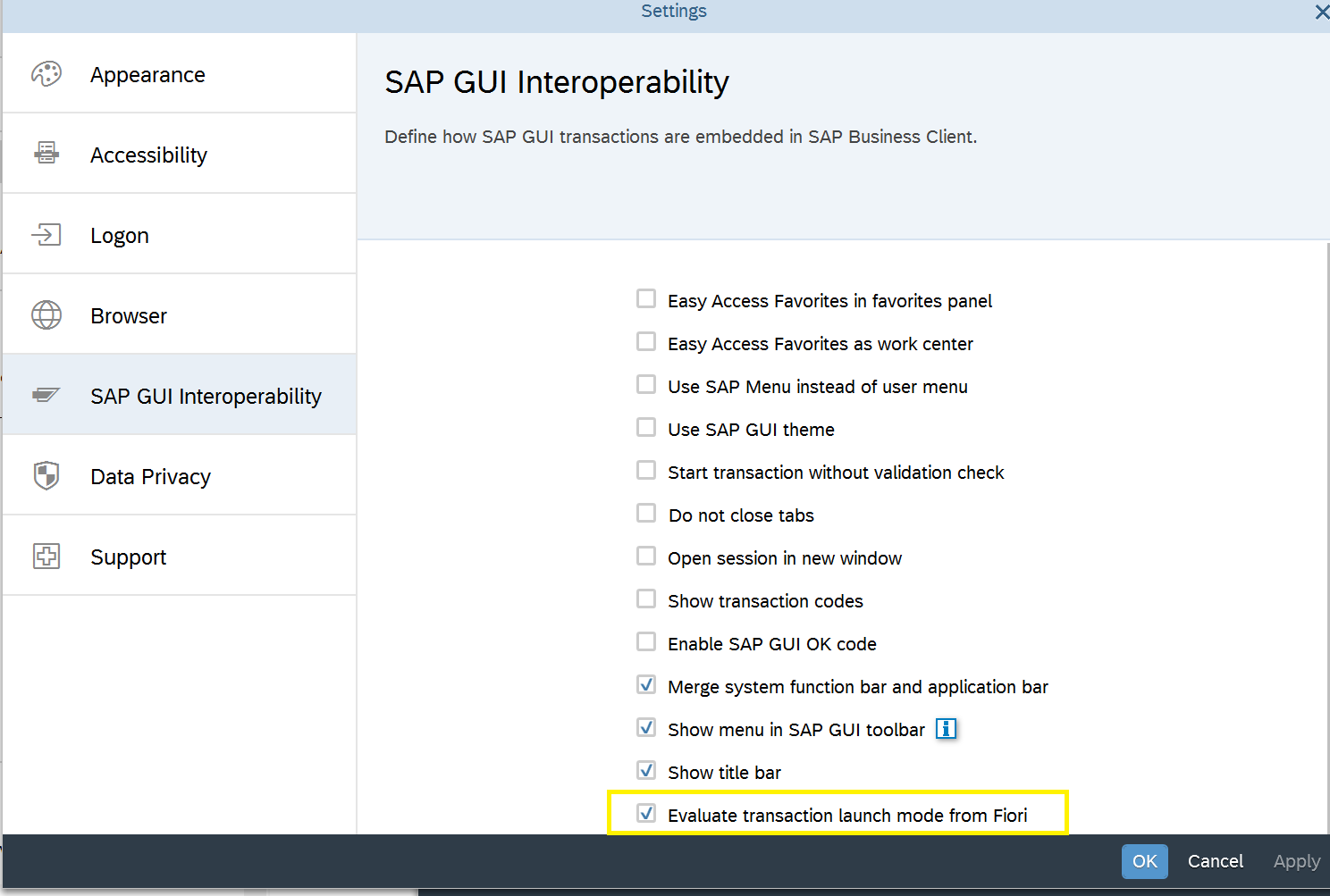Uncheck Merge system function bar and application bar
1330x896 pixels.
[646, 685]
